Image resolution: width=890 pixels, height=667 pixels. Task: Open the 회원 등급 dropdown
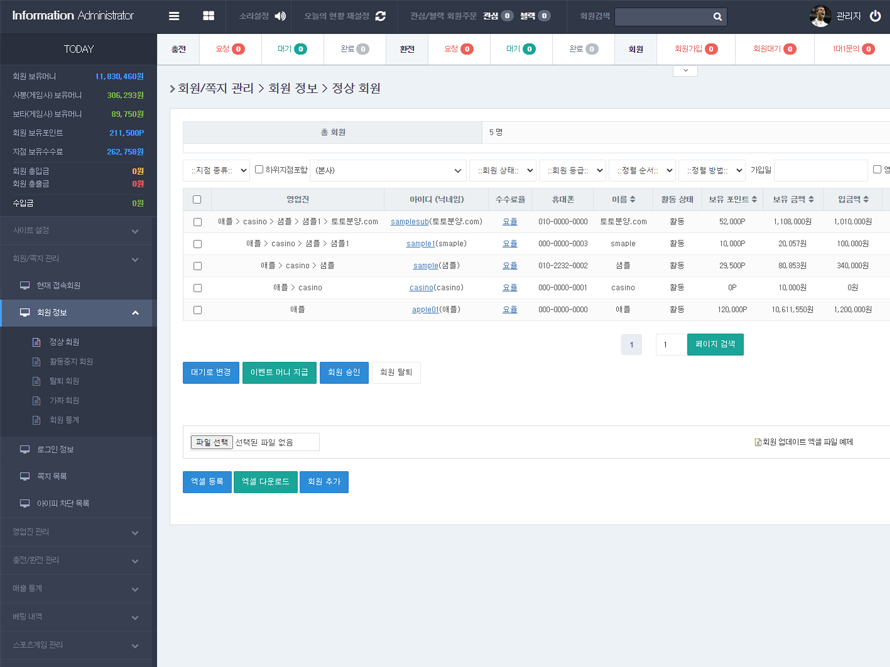[573, 170]
